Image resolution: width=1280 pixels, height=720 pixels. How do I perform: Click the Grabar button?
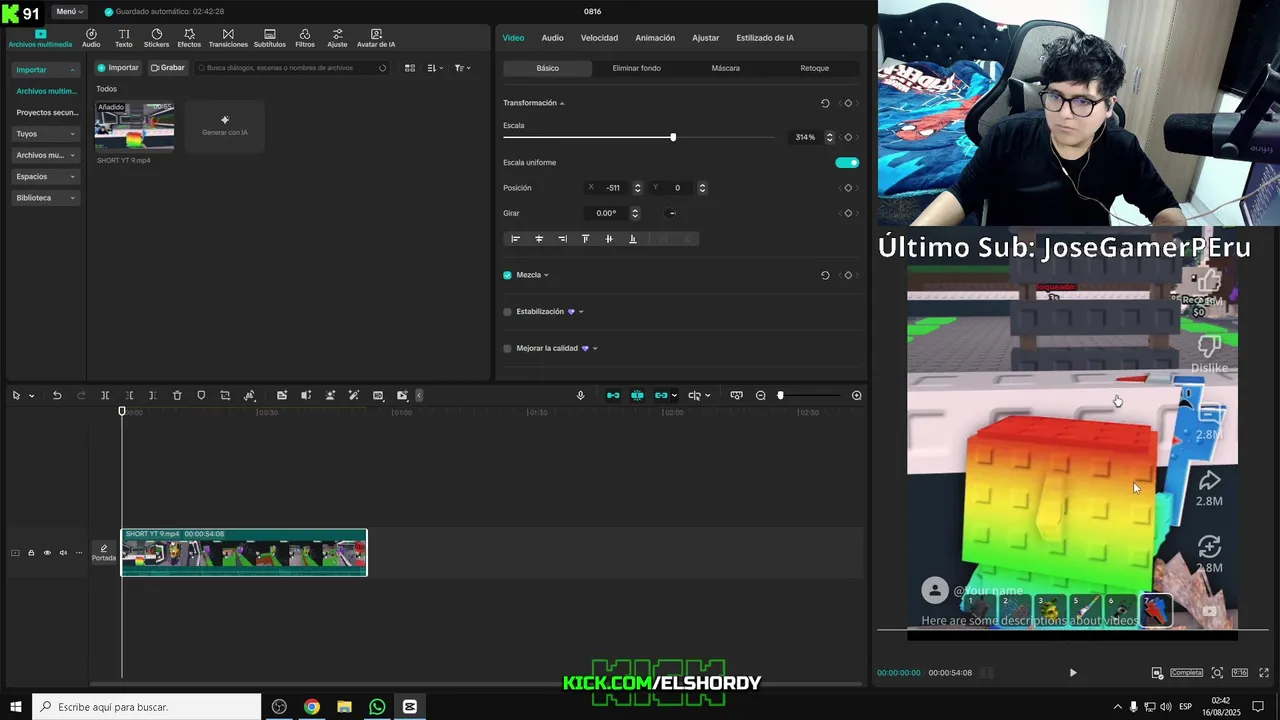[x=168, y=68]
